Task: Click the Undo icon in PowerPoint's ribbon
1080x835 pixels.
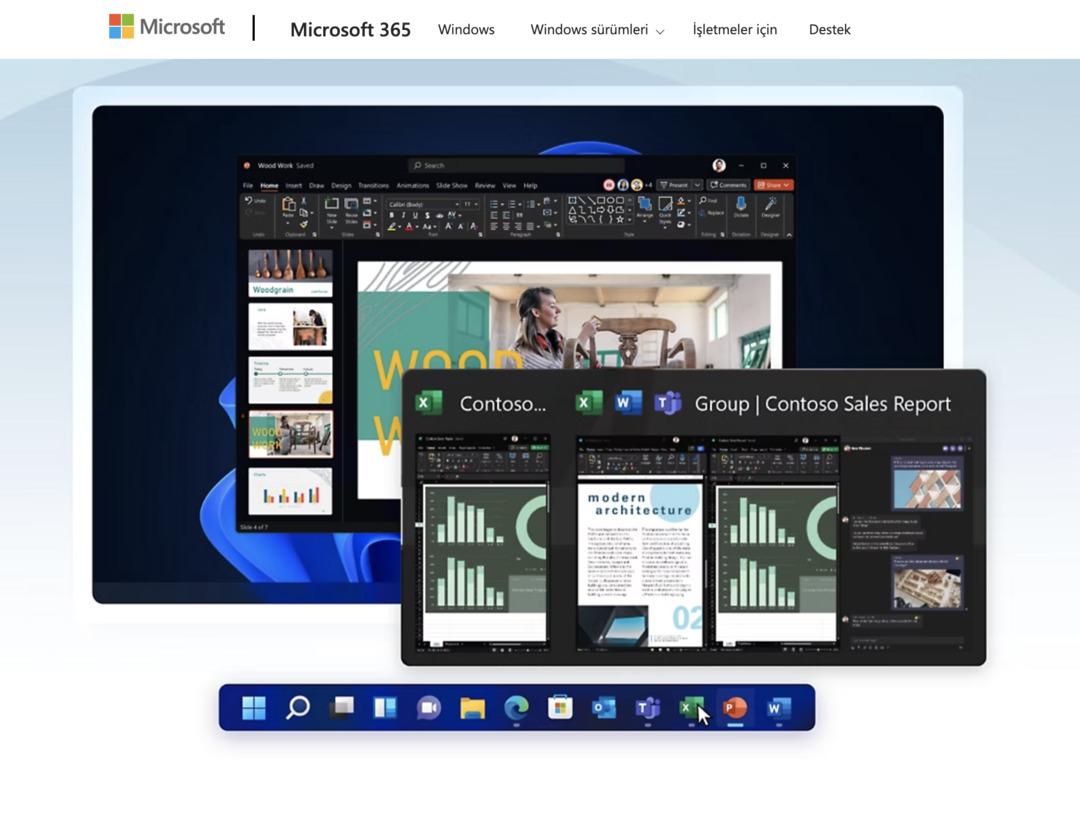Action: (x=249, y=200)
